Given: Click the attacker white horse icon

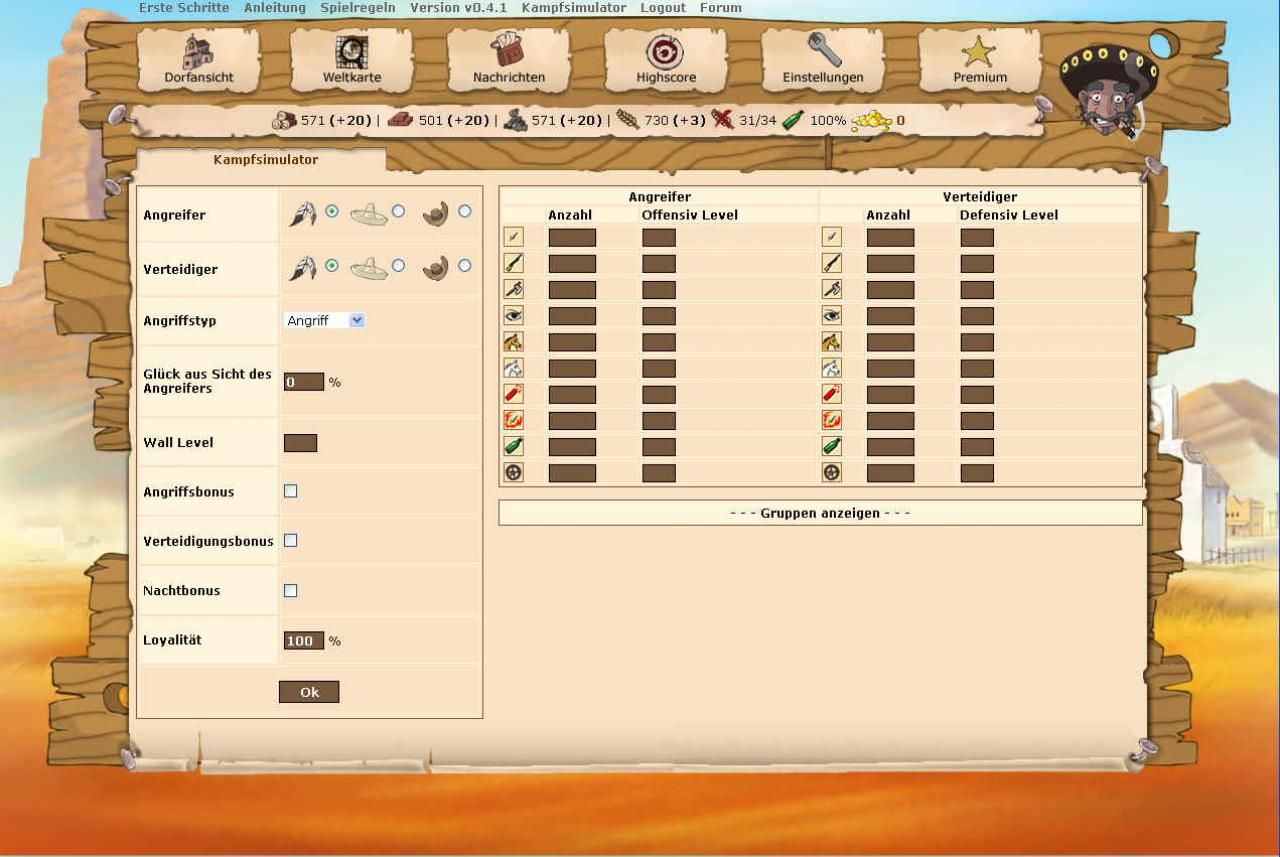Looking at the screenshot, I should click(x=513, y=368).
